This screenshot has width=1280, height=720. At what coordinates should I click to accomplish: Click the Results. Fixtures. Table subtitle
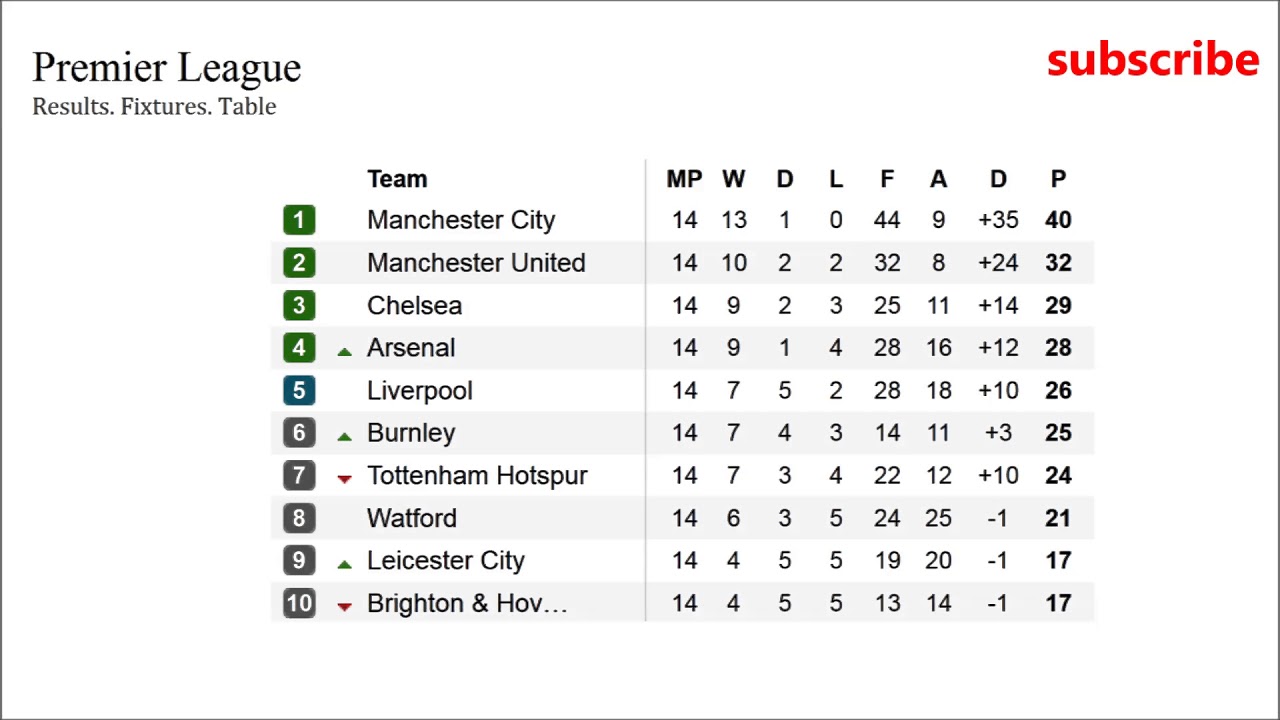point(154,107)
